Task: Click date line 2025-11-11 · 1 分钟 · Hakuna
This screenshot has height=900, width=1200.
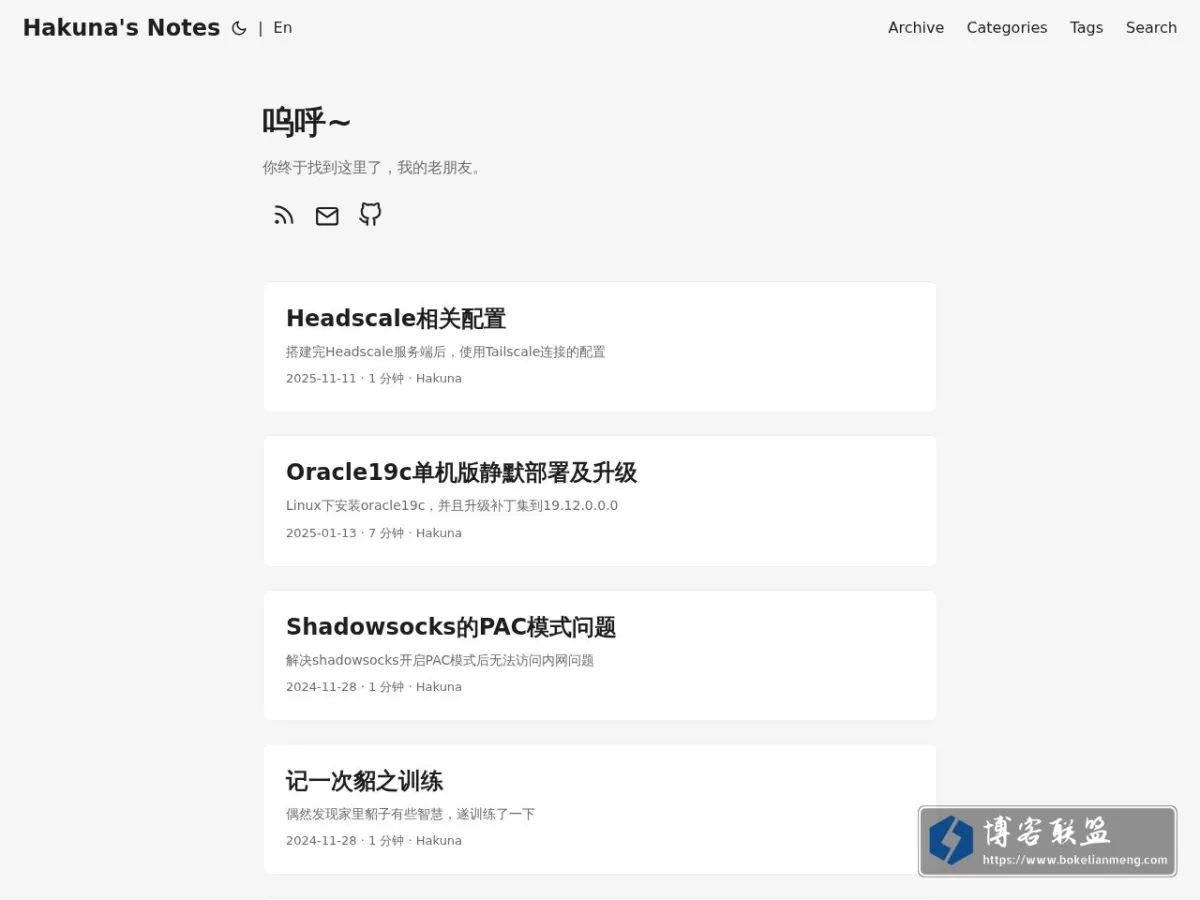Action: click(374, 379)
